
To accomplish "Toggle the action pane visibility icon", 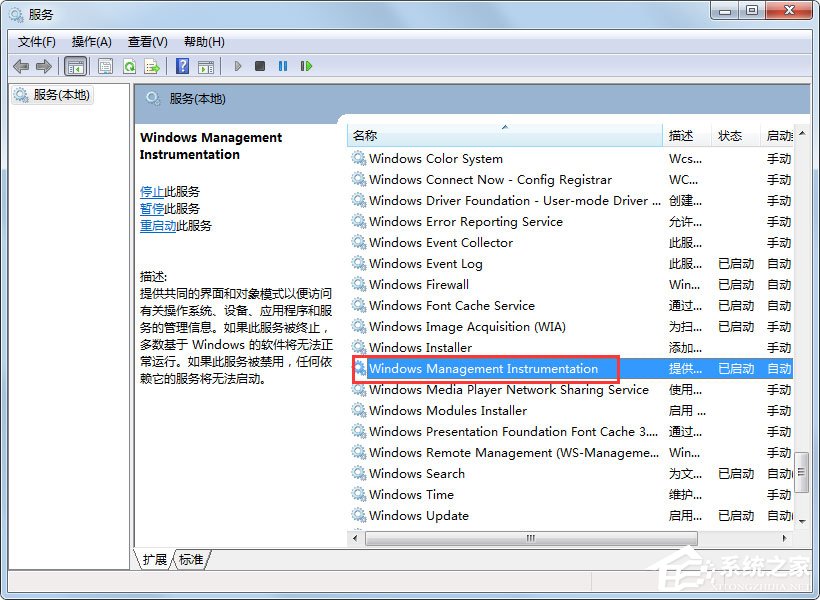I will point(206,65).
